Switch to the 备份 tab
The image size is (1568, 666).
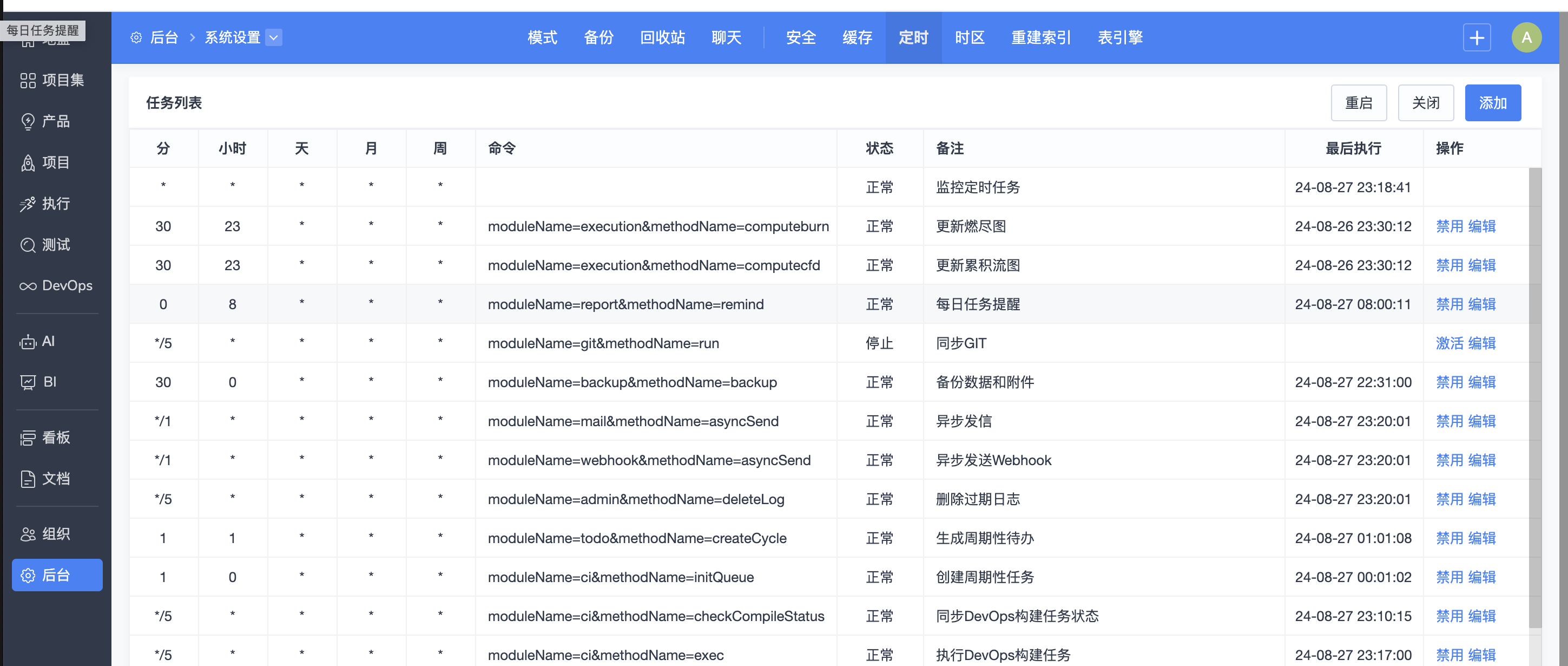tap(598, 38)
